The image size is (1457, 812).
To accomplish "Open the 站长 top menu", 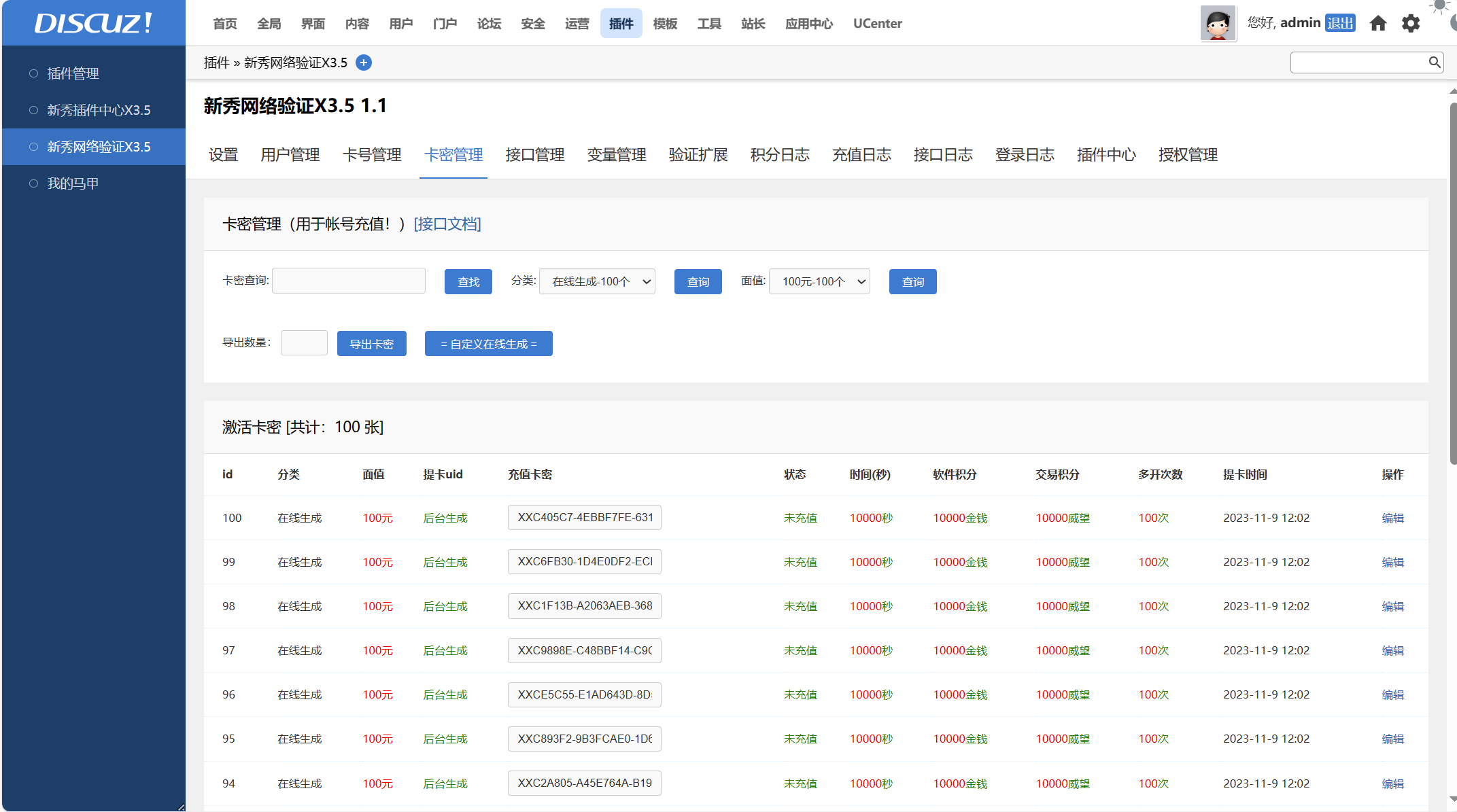I will [753, 23].
